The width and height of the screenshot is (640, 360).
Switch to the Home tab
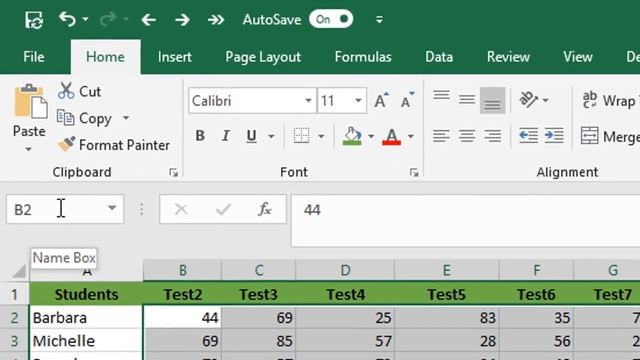[105, 57]
